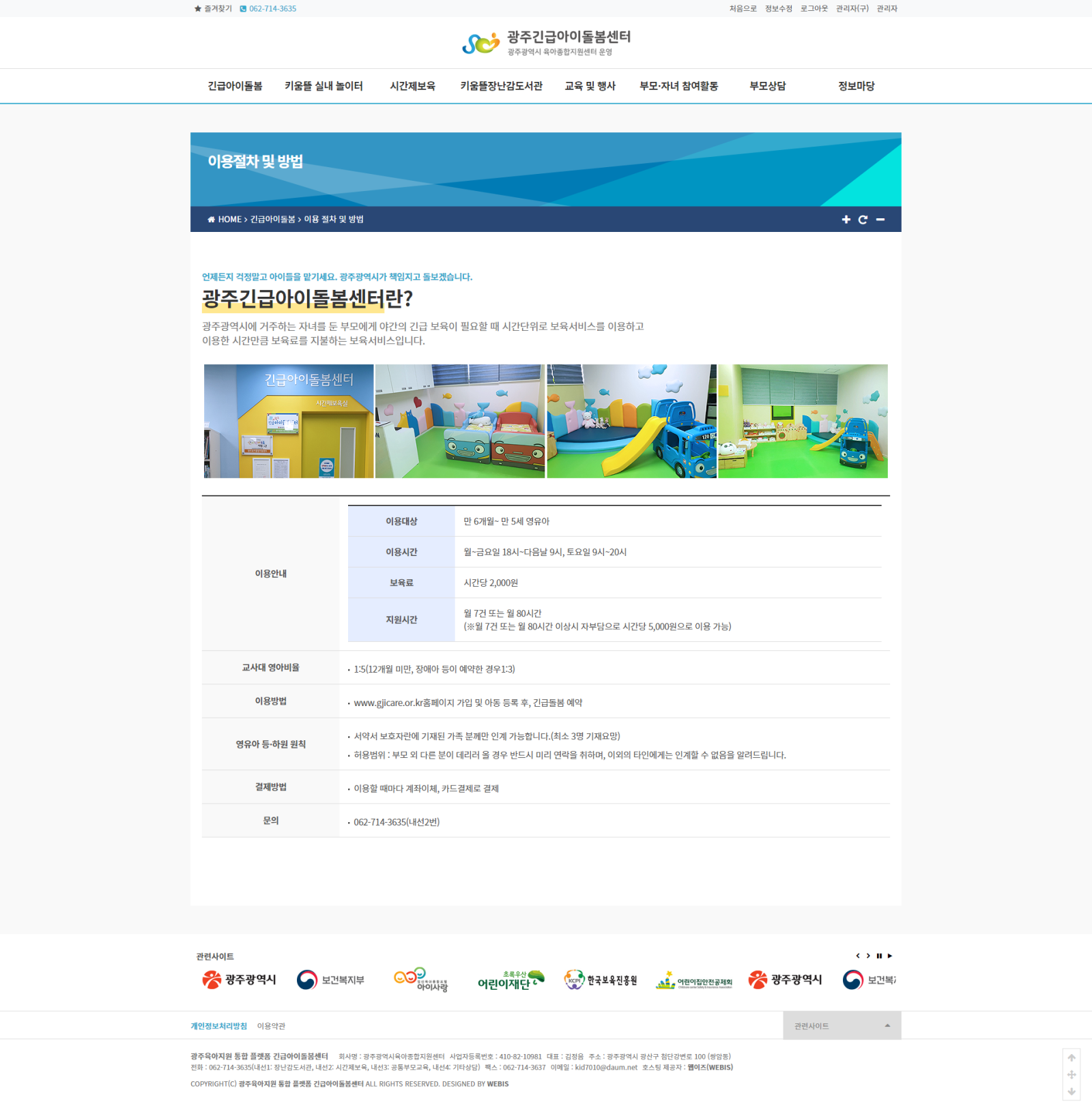Screen dimensions: 1092x1112
Task: Pause the related sites banner rotation
Action: pos(879,956)
